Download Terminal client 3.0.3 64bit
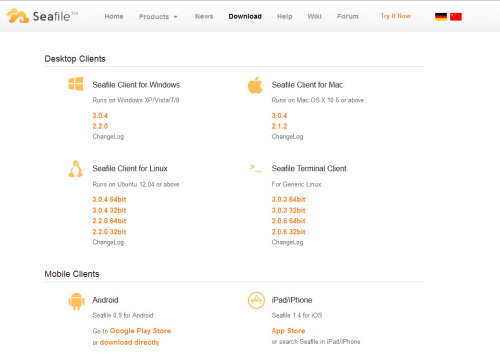The height and width of the screenshot is (362, 500). coord(289,199)
